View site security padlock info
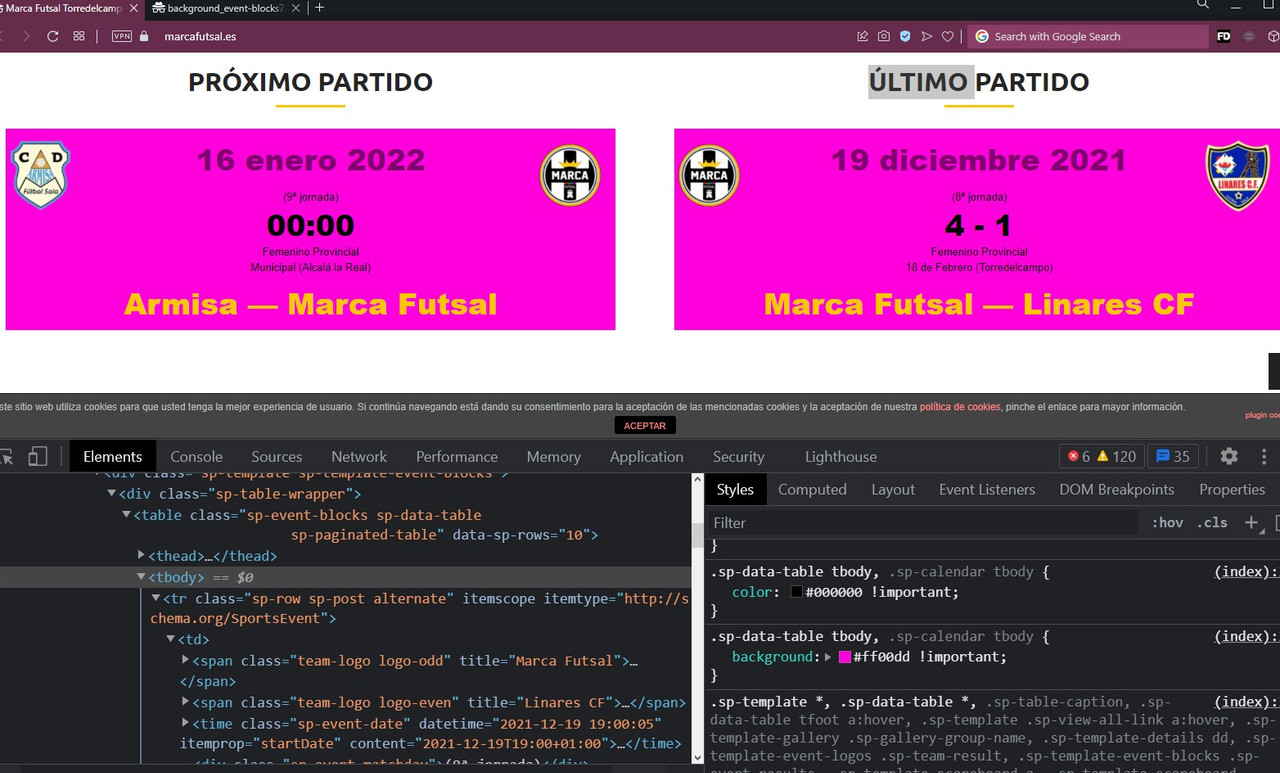This screenshot has height=773, width=1280. (x=144, y=36)
